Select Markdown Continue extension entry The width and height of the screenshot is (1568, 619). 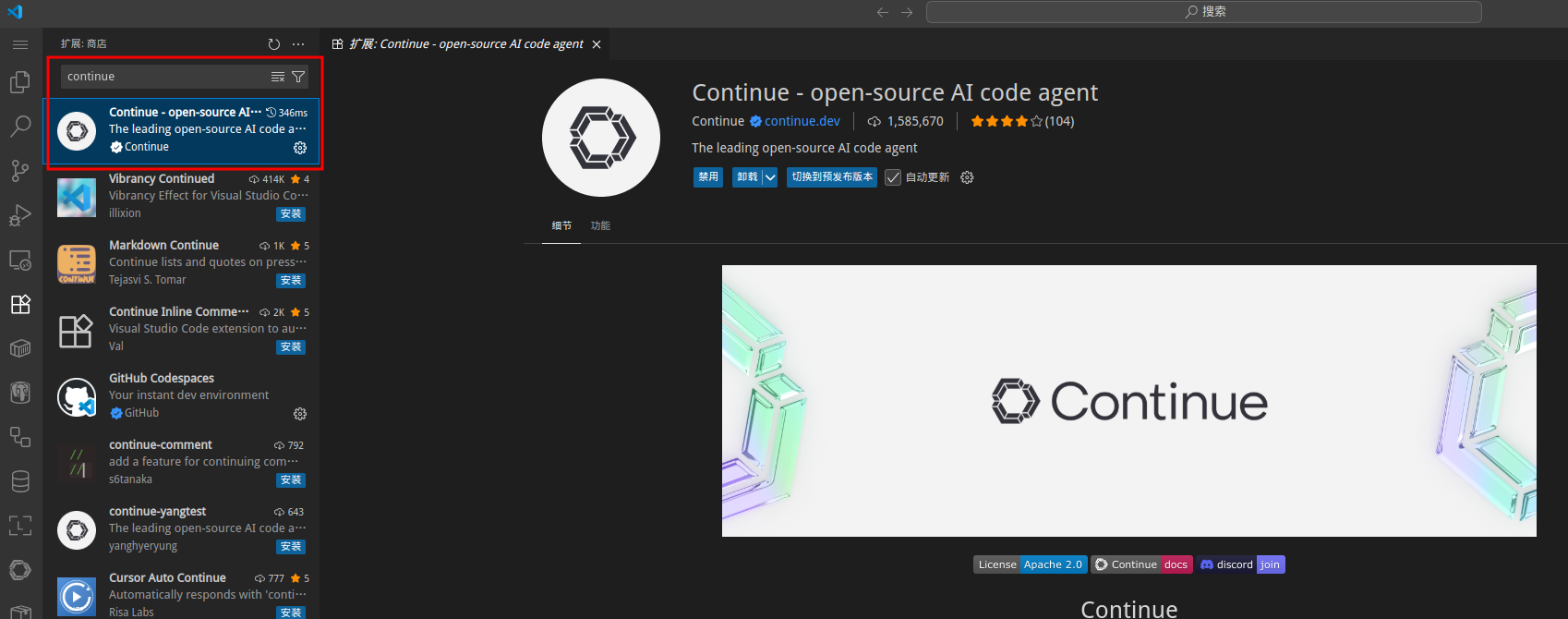click(181, 263)
